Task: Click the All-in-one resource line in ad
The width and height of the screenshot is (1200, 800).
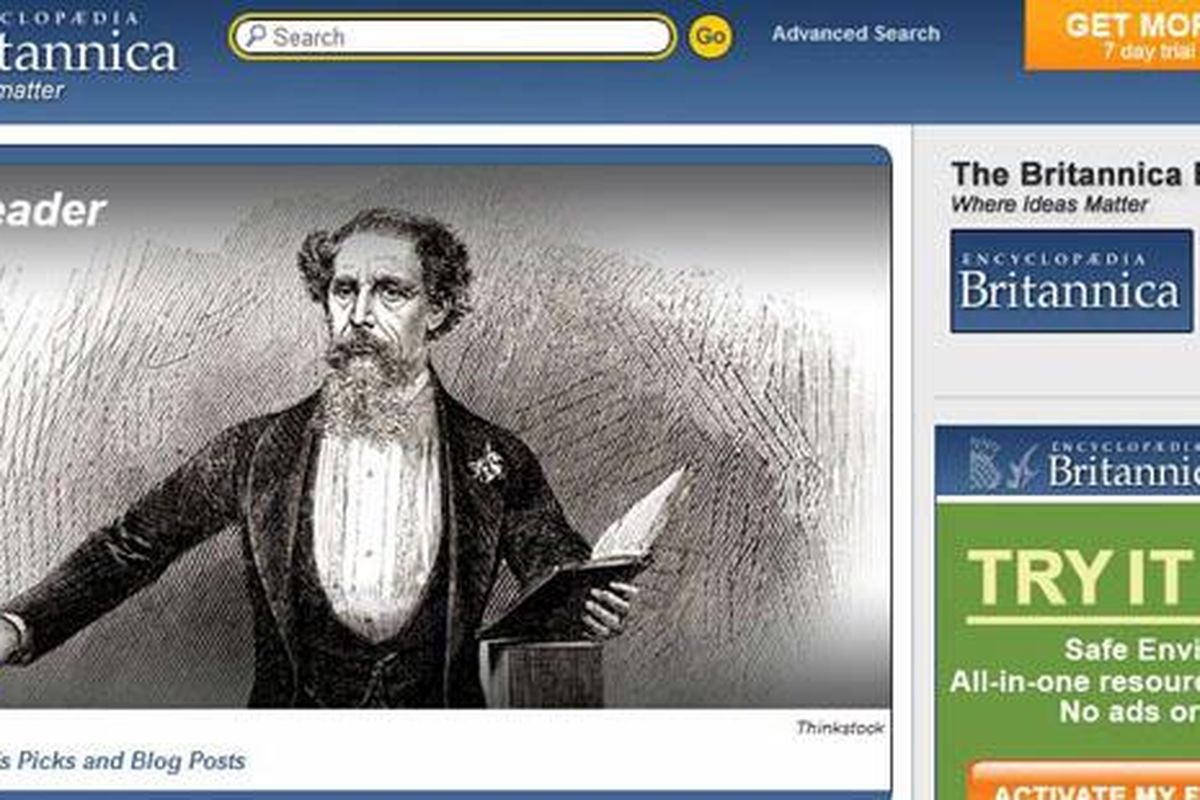Action: 1074,682
